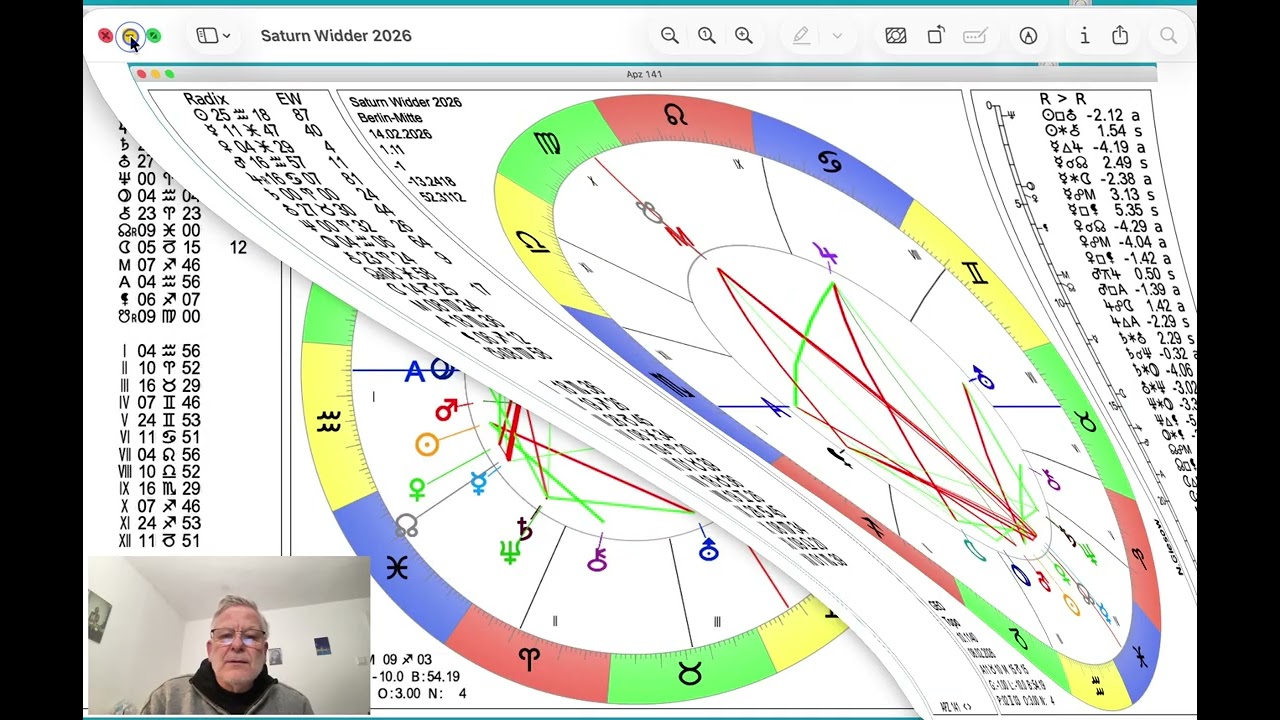Open the document info inspector
The image size is (1280, 720).
pyautogui.click(x=1084, y=36)
